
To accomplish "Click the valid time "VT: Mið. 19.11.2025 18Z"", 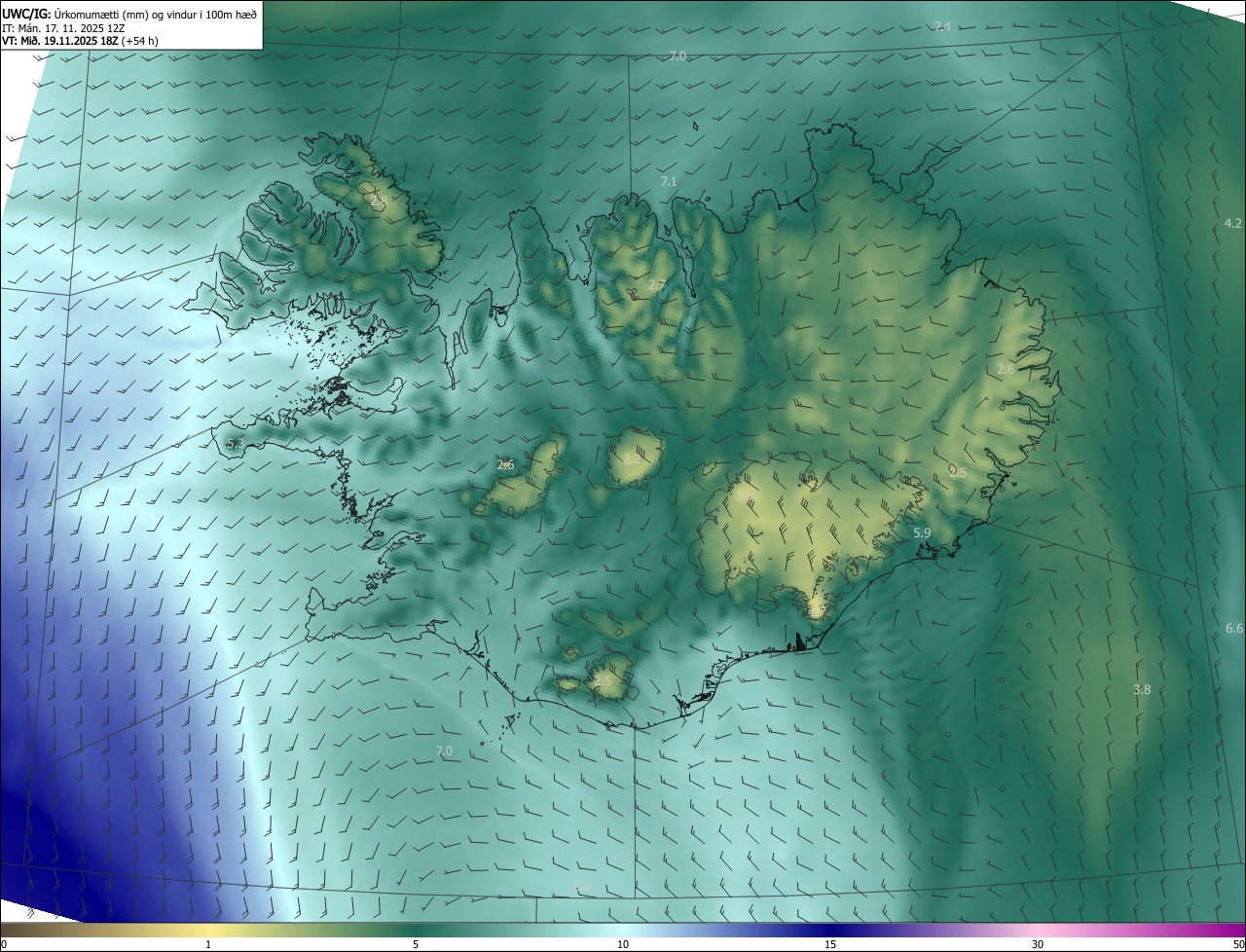I will coord(59,41).
